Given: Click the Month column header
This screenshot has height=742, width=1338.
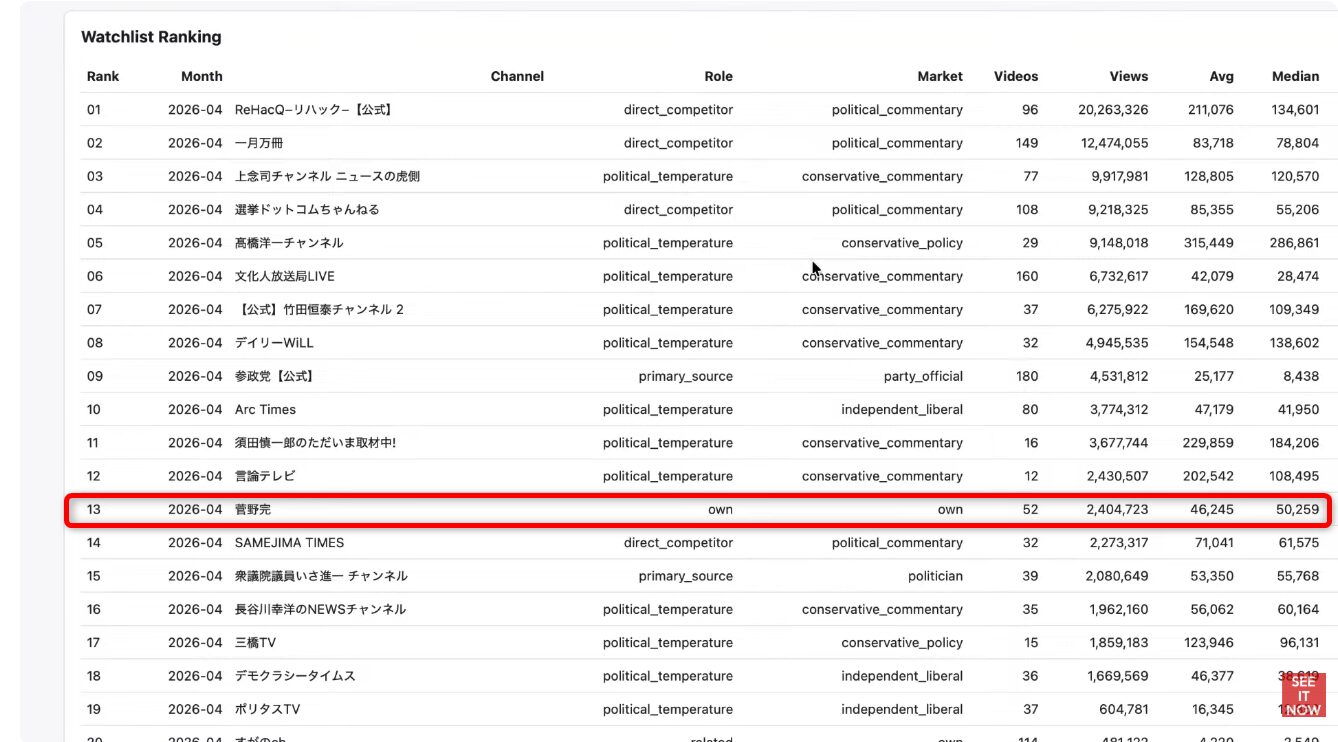Looking at the screenshot, I should [x=202, y=76].
